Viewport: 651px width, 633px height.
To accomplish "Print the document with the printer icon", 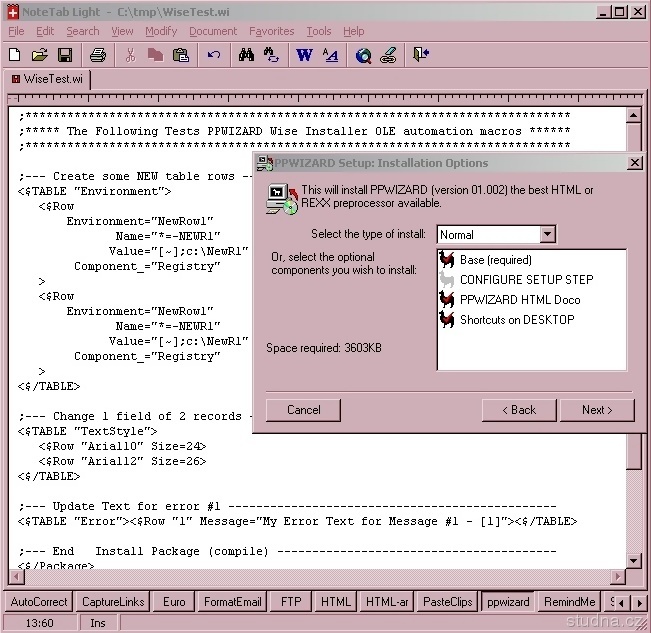I will (x=97, y=55).
